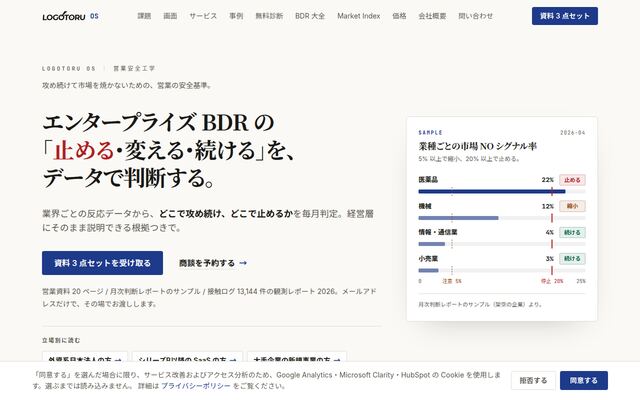640x400 pixels.
Task: Click the 停止 20% axis label
Action: click(552, 281)
